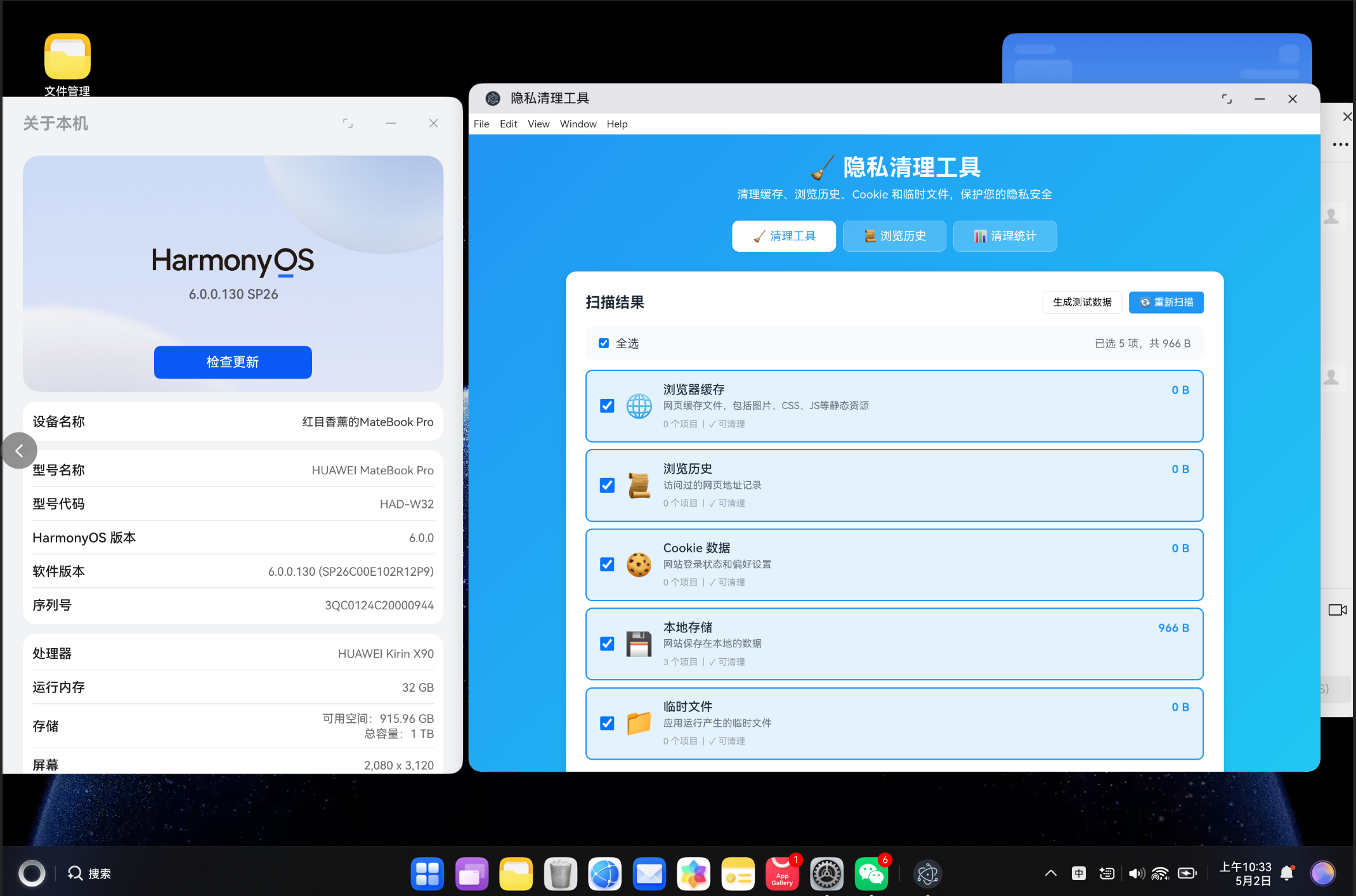Click the blue widget card thumbnail at top right

click(x=1157, y=58)
